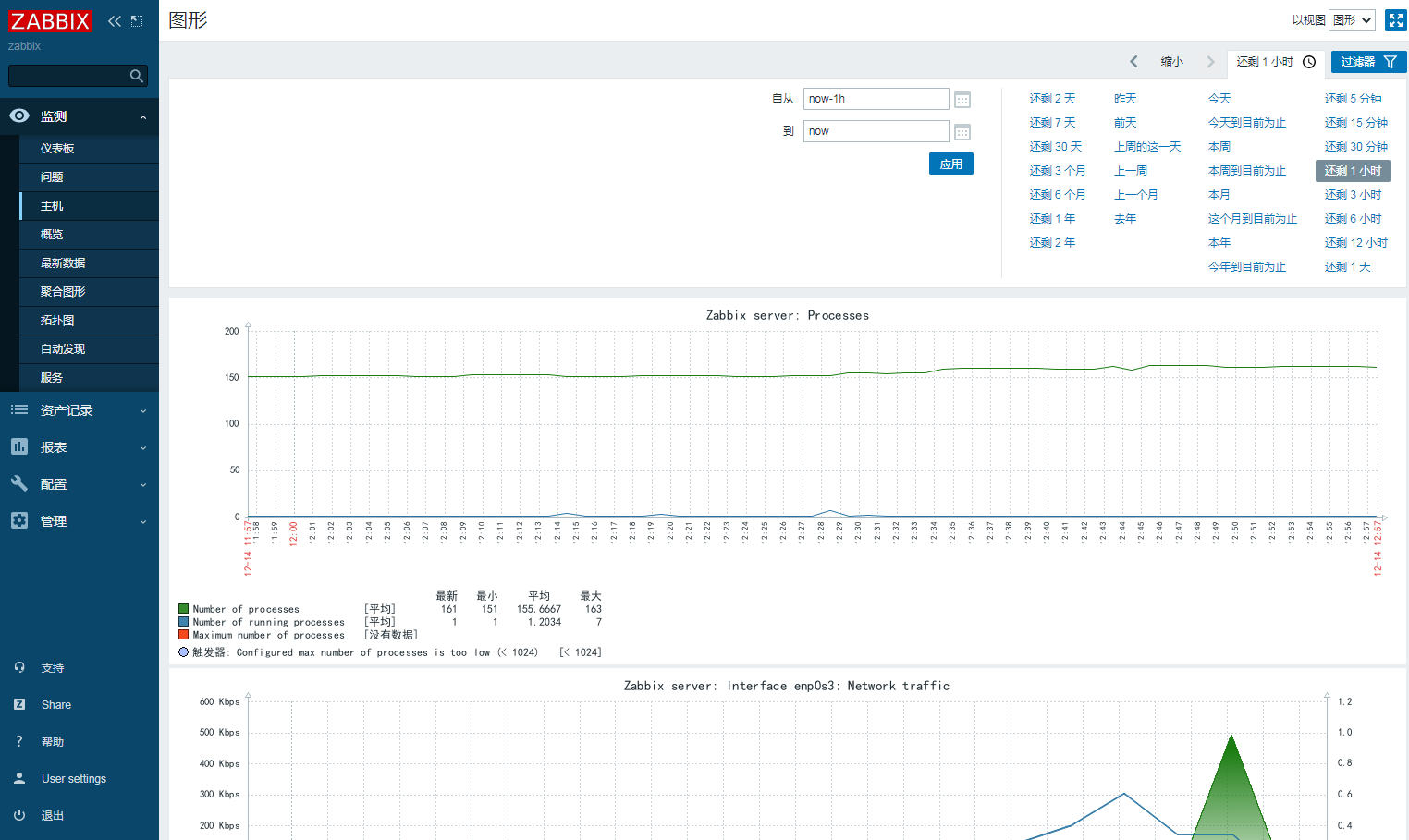Select the 昨天 time range

click(1125, 99)
